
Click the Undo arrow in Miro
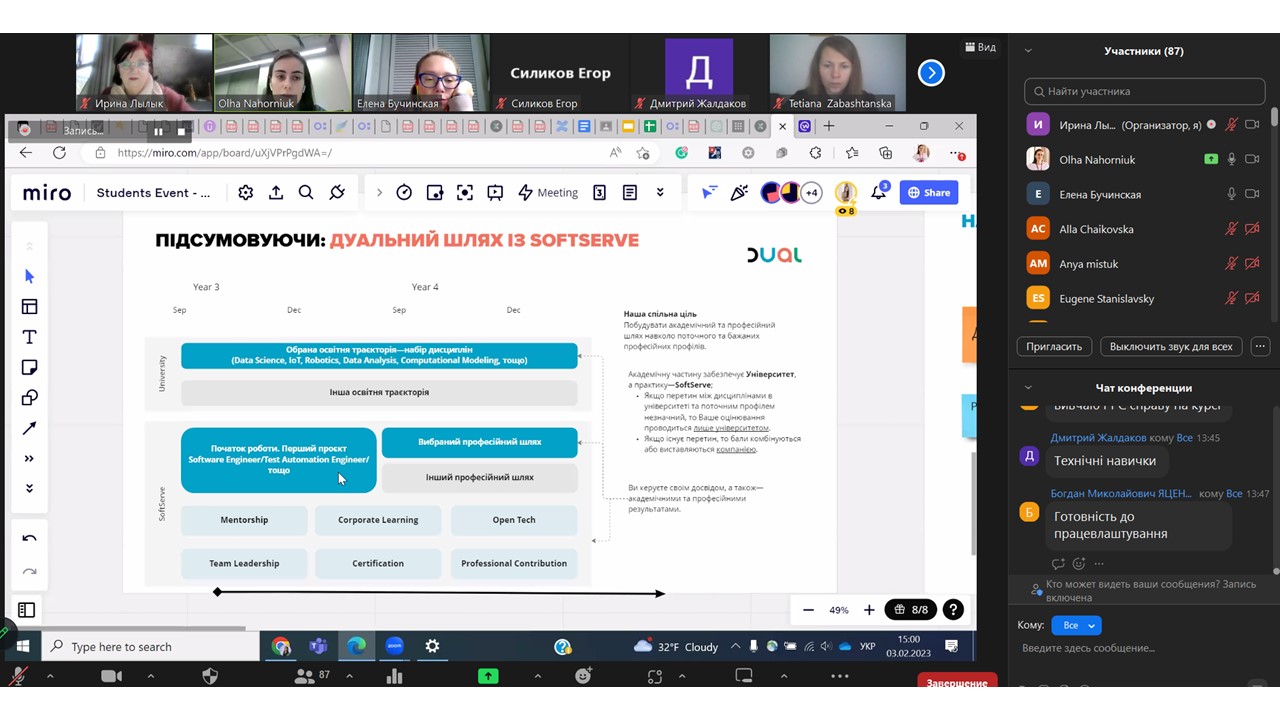pos(29,539)
